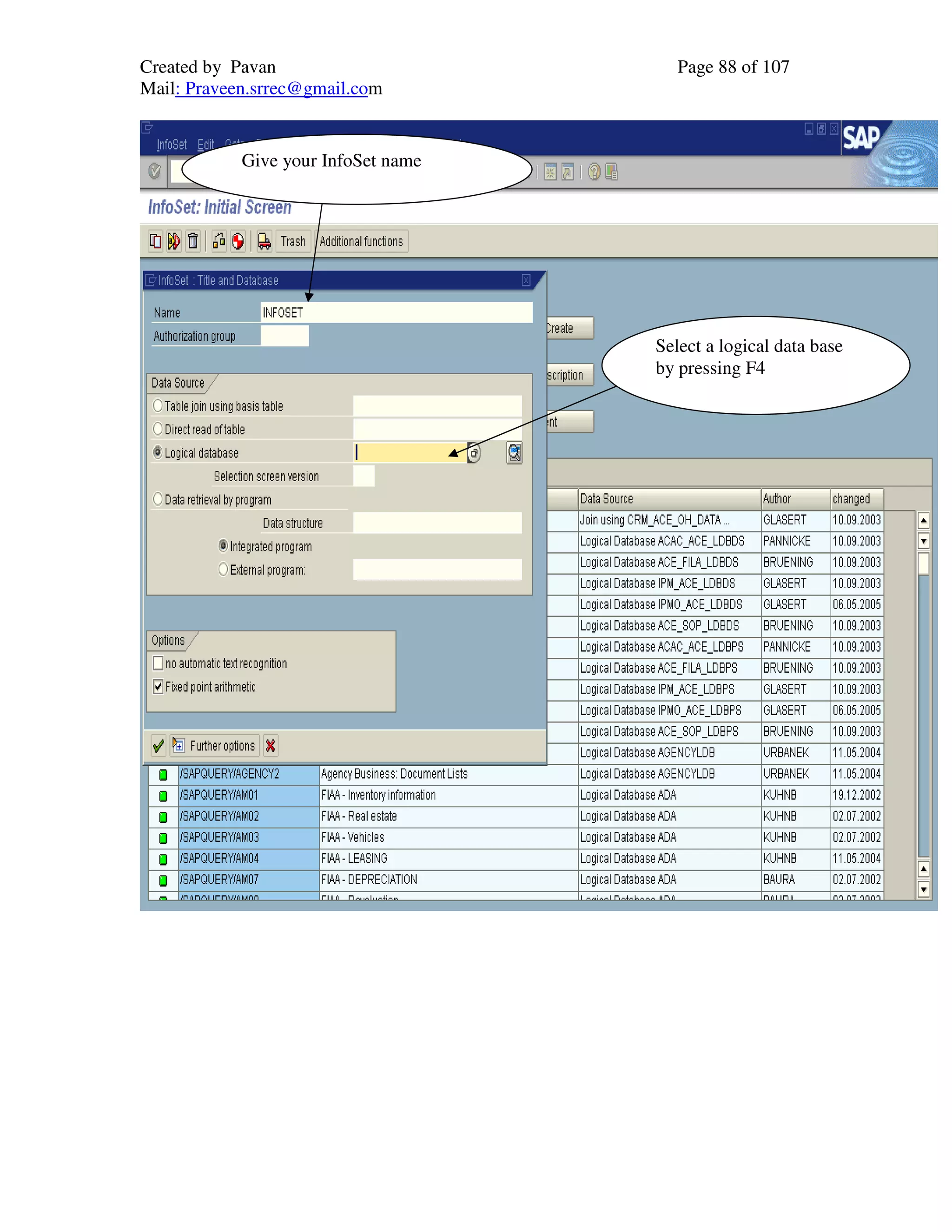This screenshot has width=952, height=1232.
Task: Click the Further options button
Action: tap(215, 746)
